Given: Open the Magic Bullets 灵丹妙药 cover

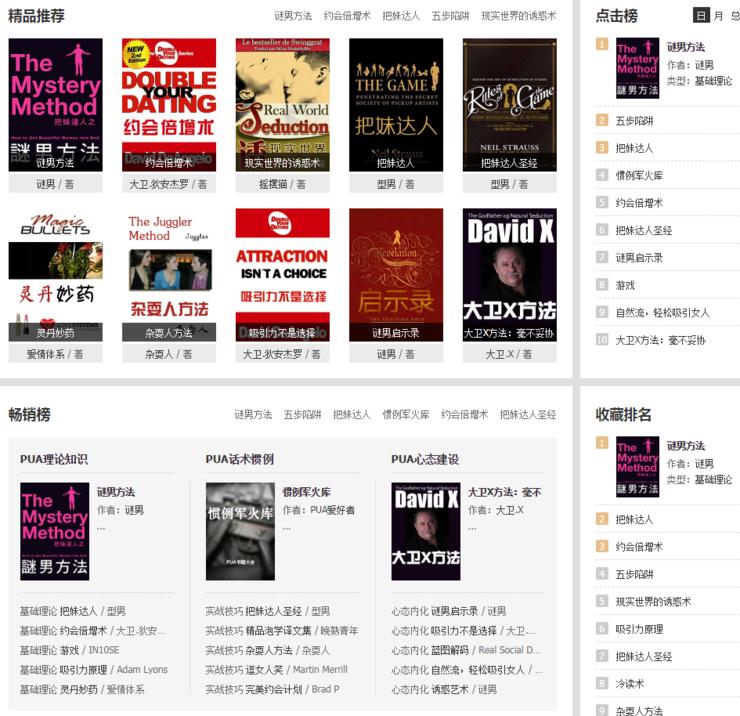Looking at the screenshot, I should [x=55, y=275].
